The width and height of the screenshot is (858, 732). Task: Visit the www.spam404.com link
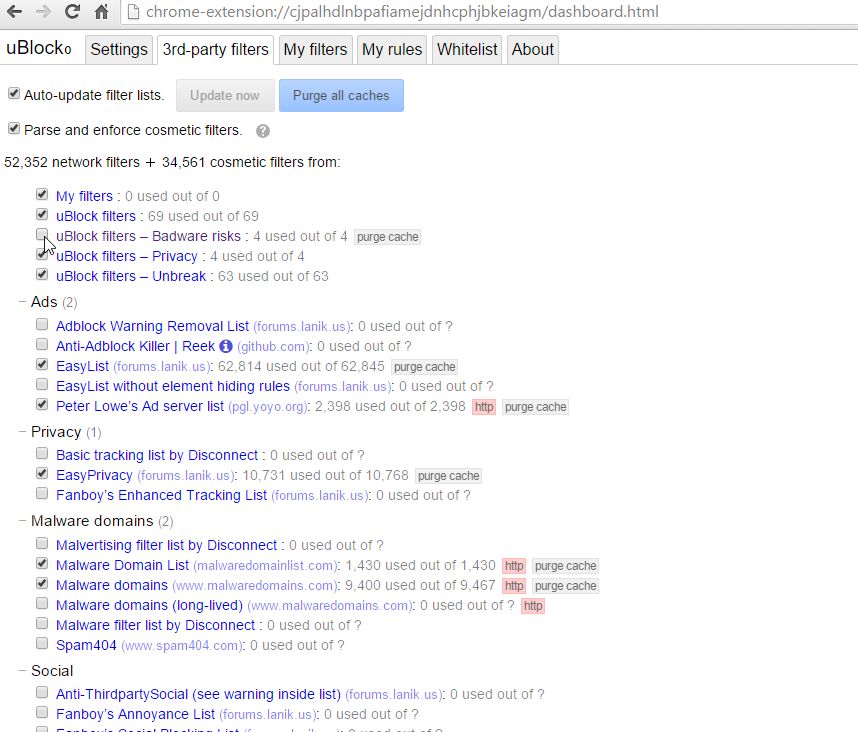click(181, 646)
